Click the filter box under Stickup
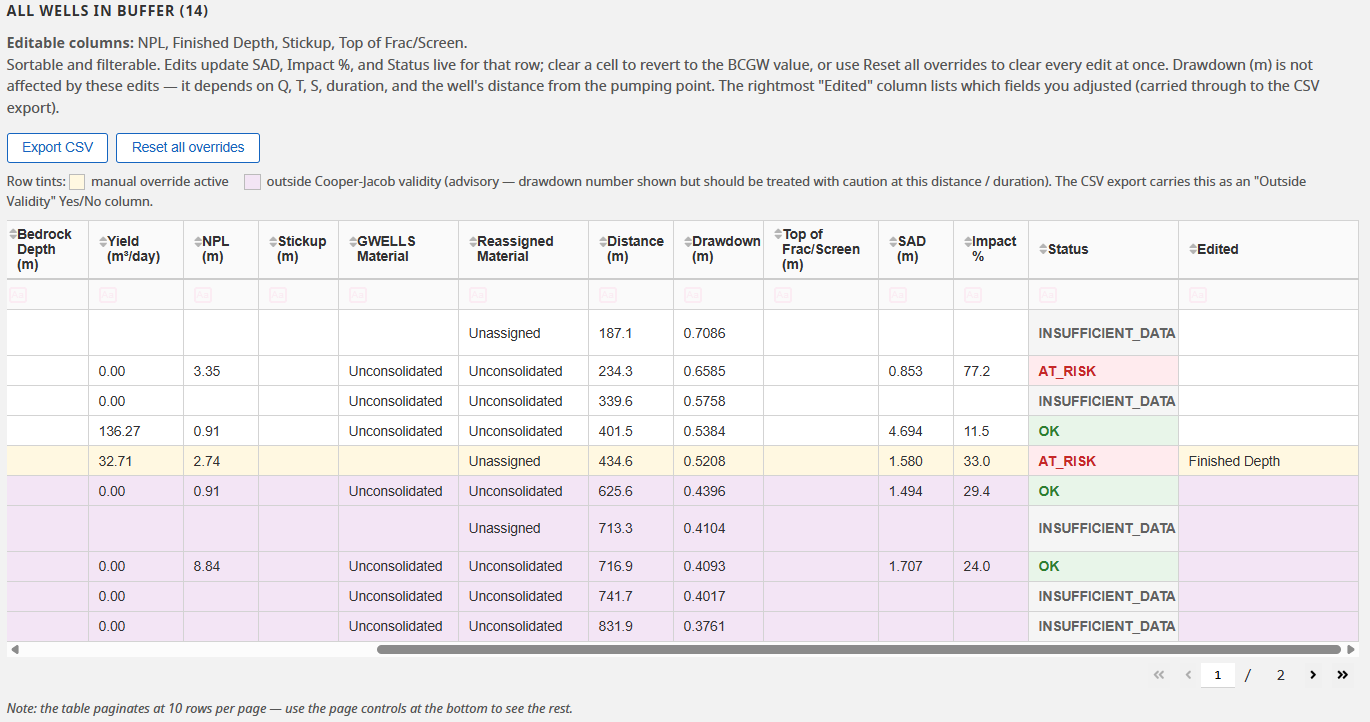Image resolution: width=1370 pixels, height=722 pixels. 299,295
